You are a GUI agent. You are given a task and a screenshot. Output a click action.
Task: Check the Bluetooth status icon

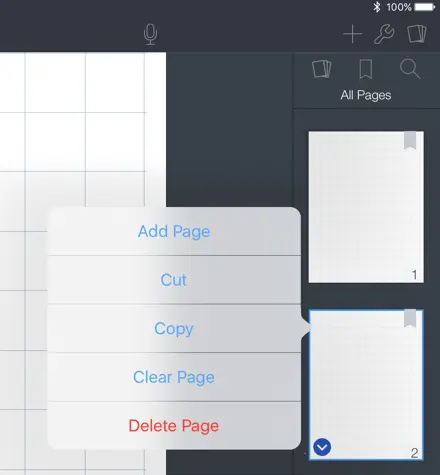pyautogui.click(x=377, y=7)
